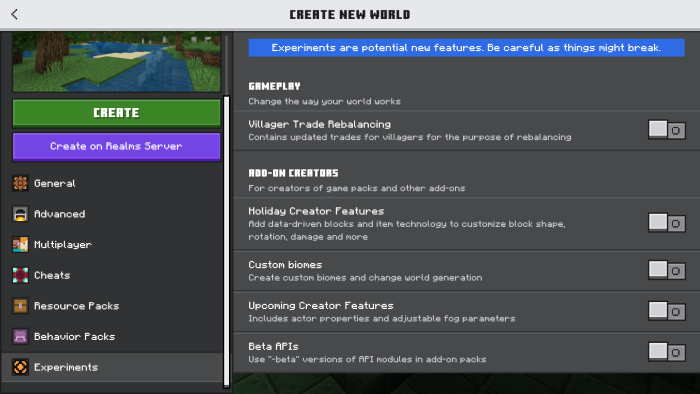Viewport: 700px width, 394px height.
Task: Switch on Beta APIs experiment
Action: 667,352
